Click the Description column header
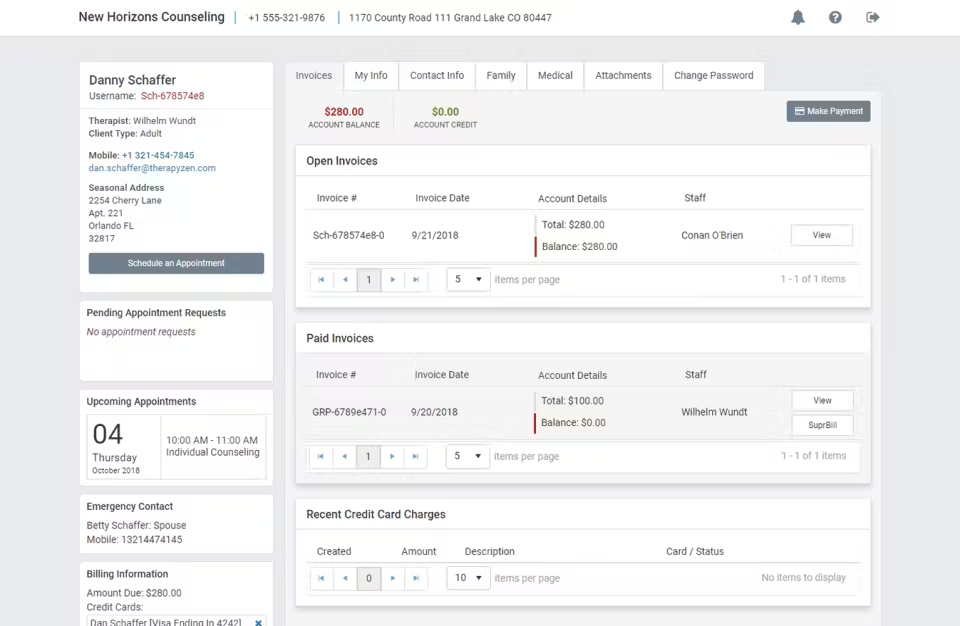 (x=489, y=551)
